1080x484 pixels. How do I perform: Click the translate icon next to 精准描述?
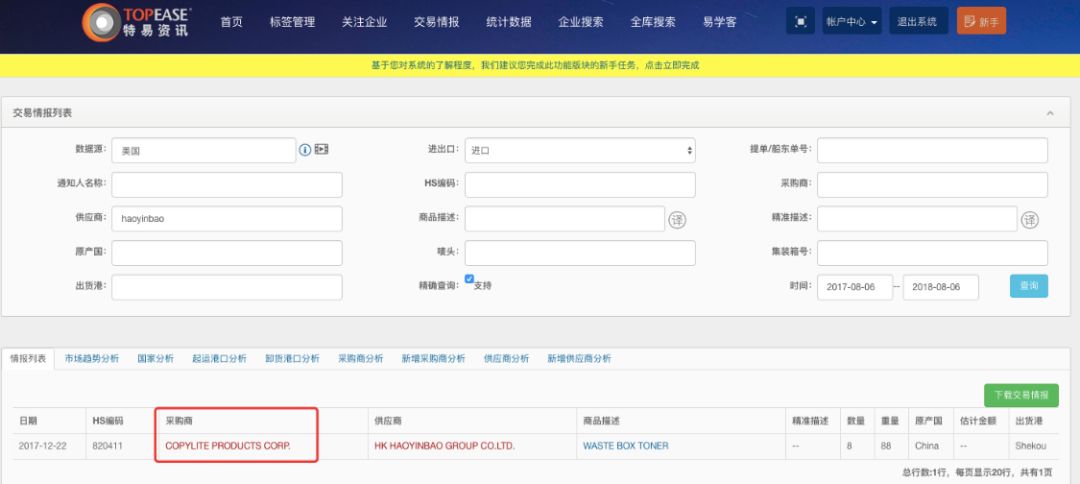click(1030, 220)
